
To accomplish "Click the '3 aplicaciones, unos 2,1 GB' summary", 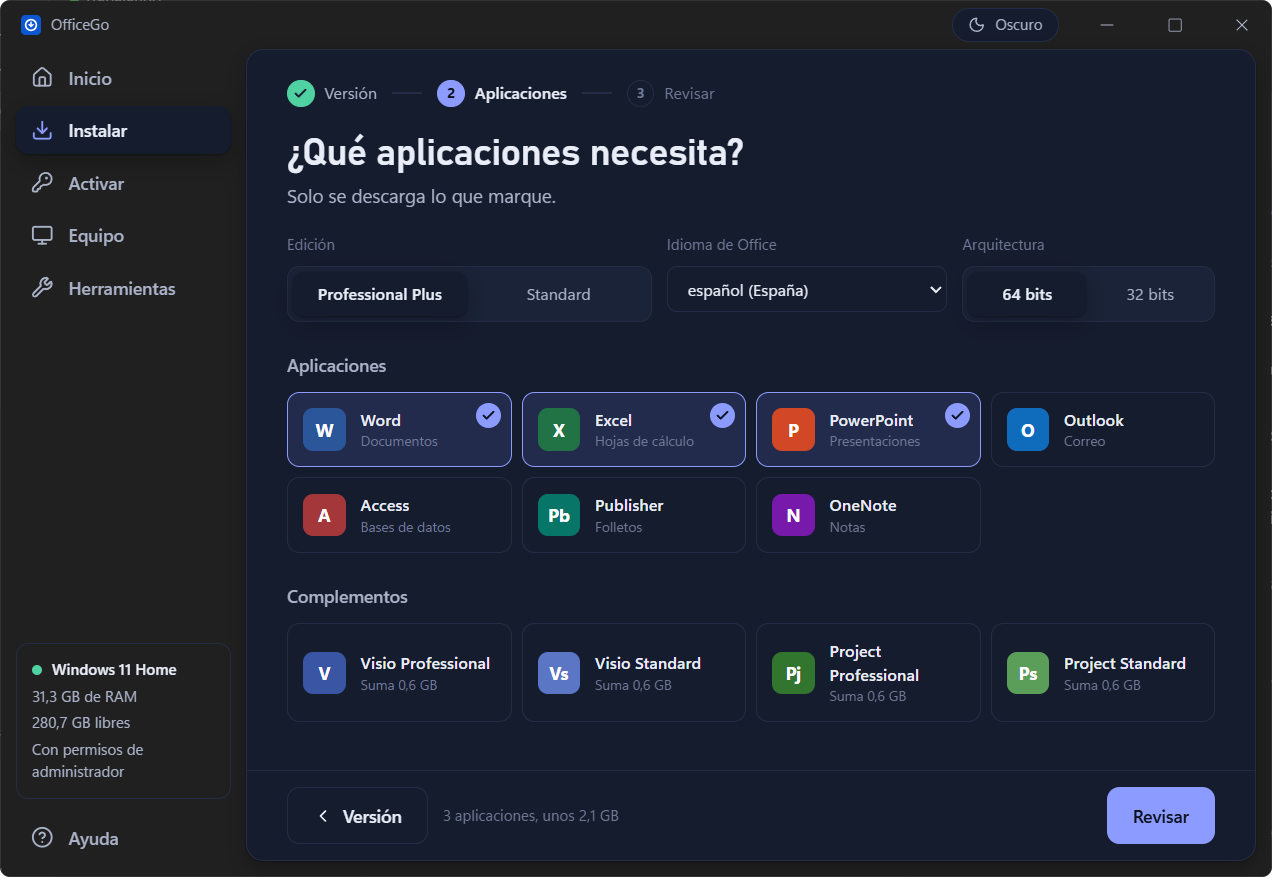I will [531, 816].
